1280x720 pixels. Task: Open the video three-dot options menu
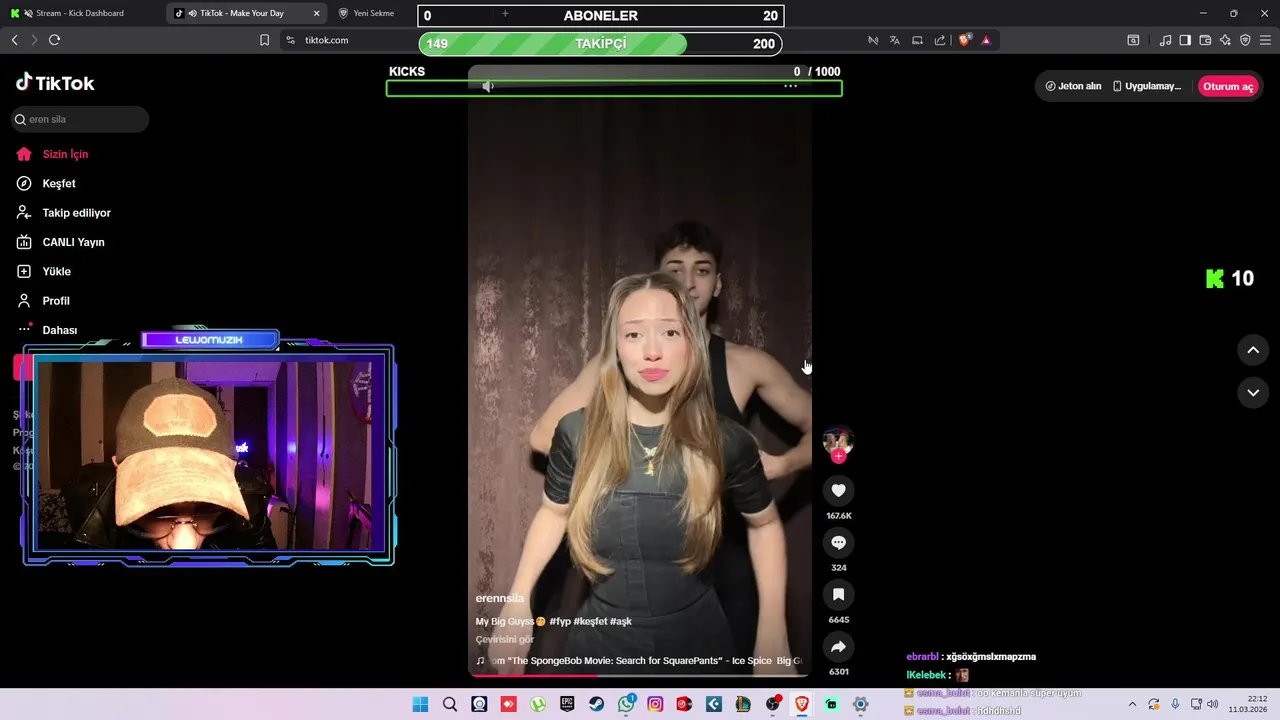click(x=790, y=86)
